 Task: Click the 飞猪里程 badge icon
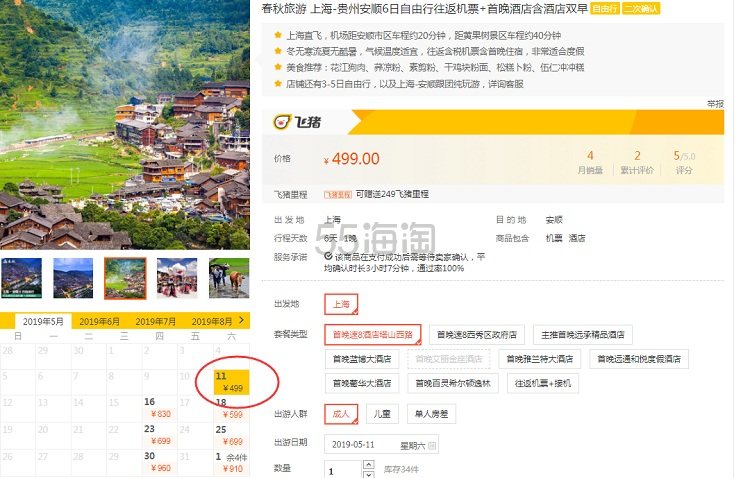click(338, 194)
